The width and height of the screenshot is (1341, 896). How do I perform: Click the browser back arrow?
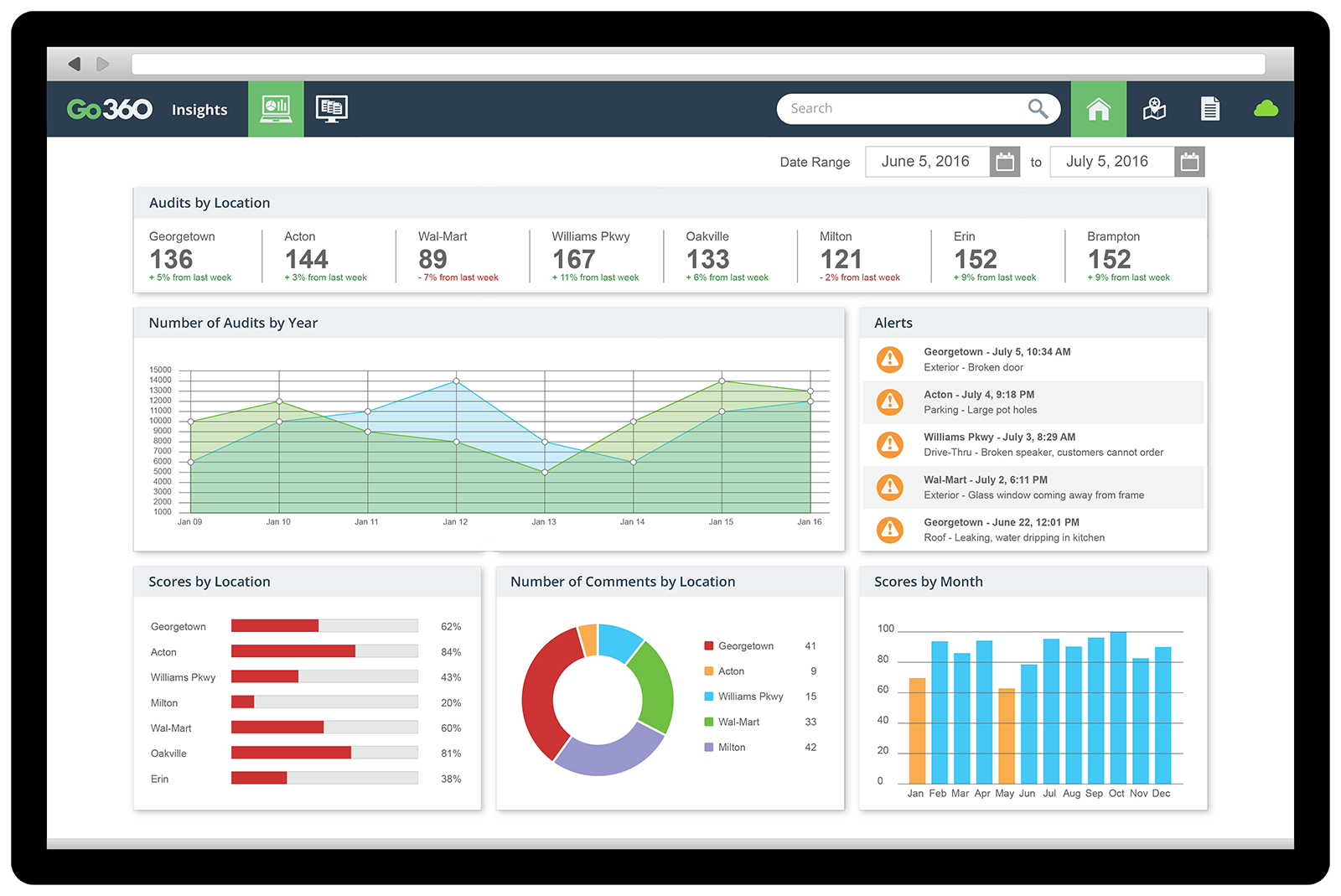(x=75, y=64)
